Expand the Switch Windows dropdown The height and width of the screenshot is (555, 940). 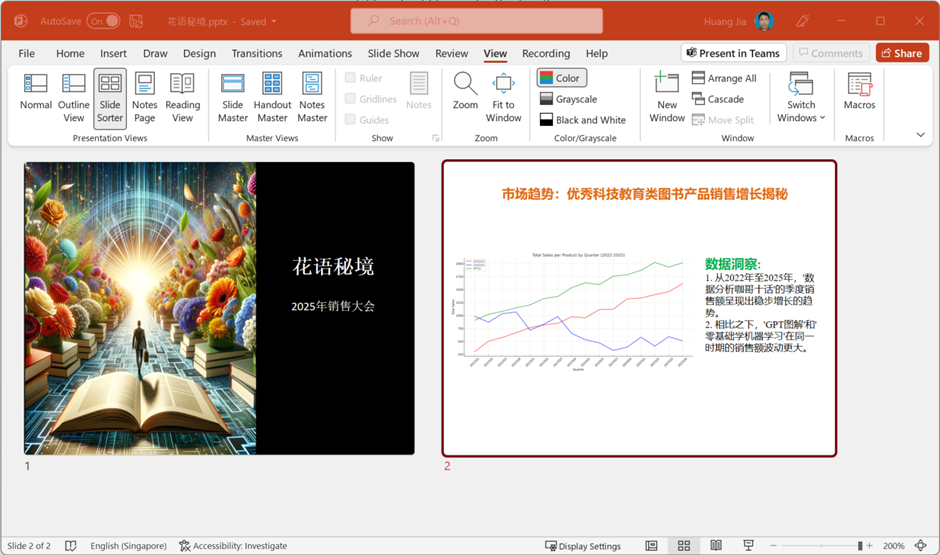pos(801,96)
